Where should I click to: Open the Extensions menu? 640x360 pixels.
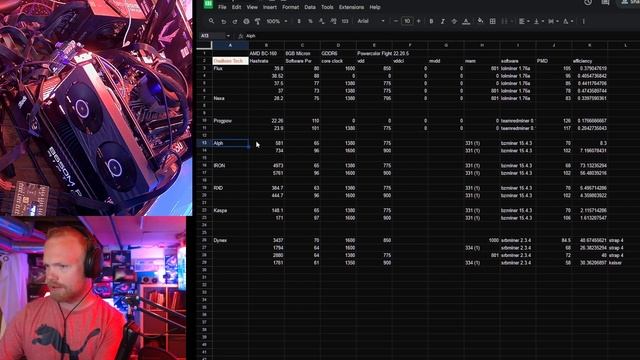click(351, 7)
